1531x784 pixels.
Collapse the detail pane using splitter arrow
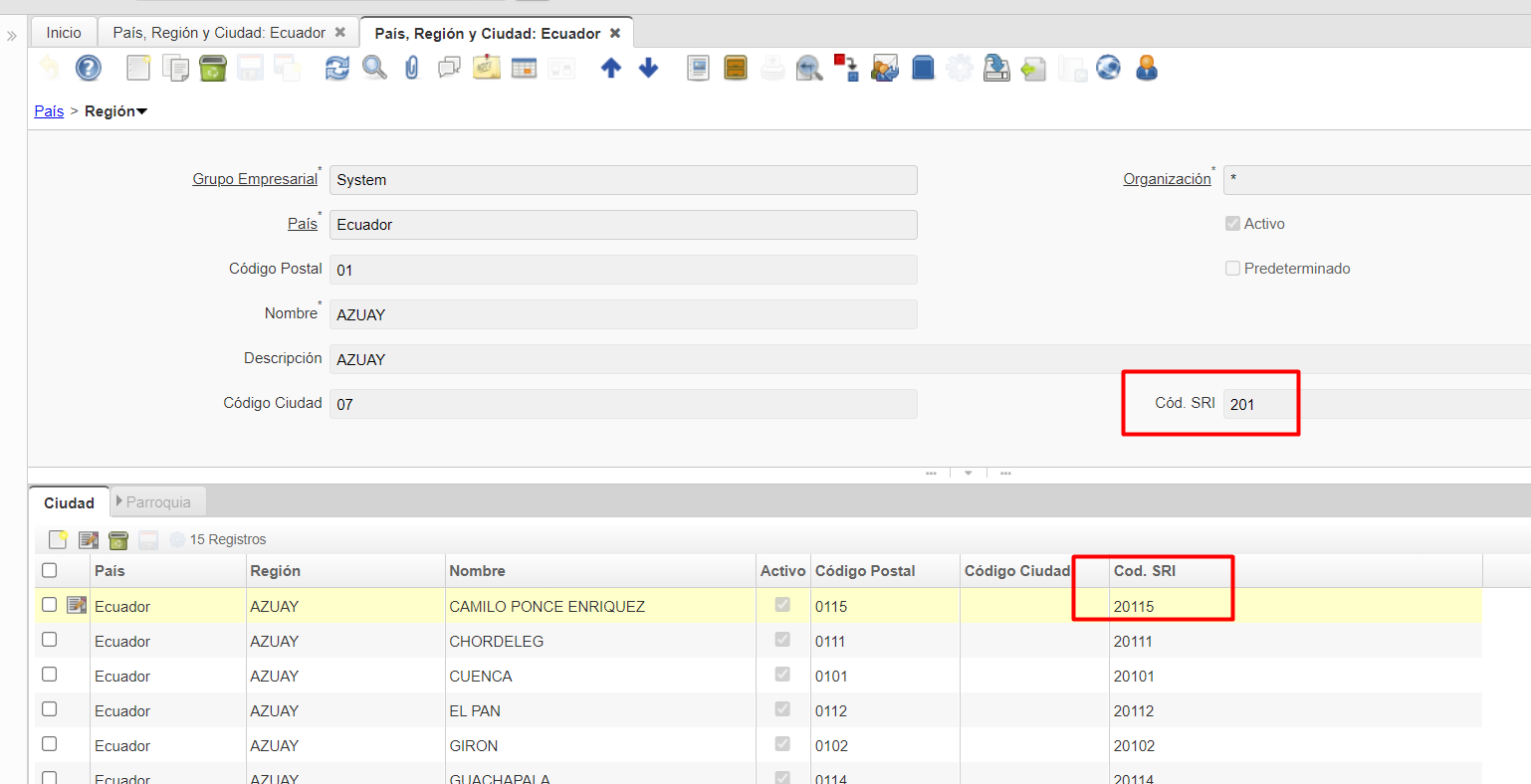968,474
